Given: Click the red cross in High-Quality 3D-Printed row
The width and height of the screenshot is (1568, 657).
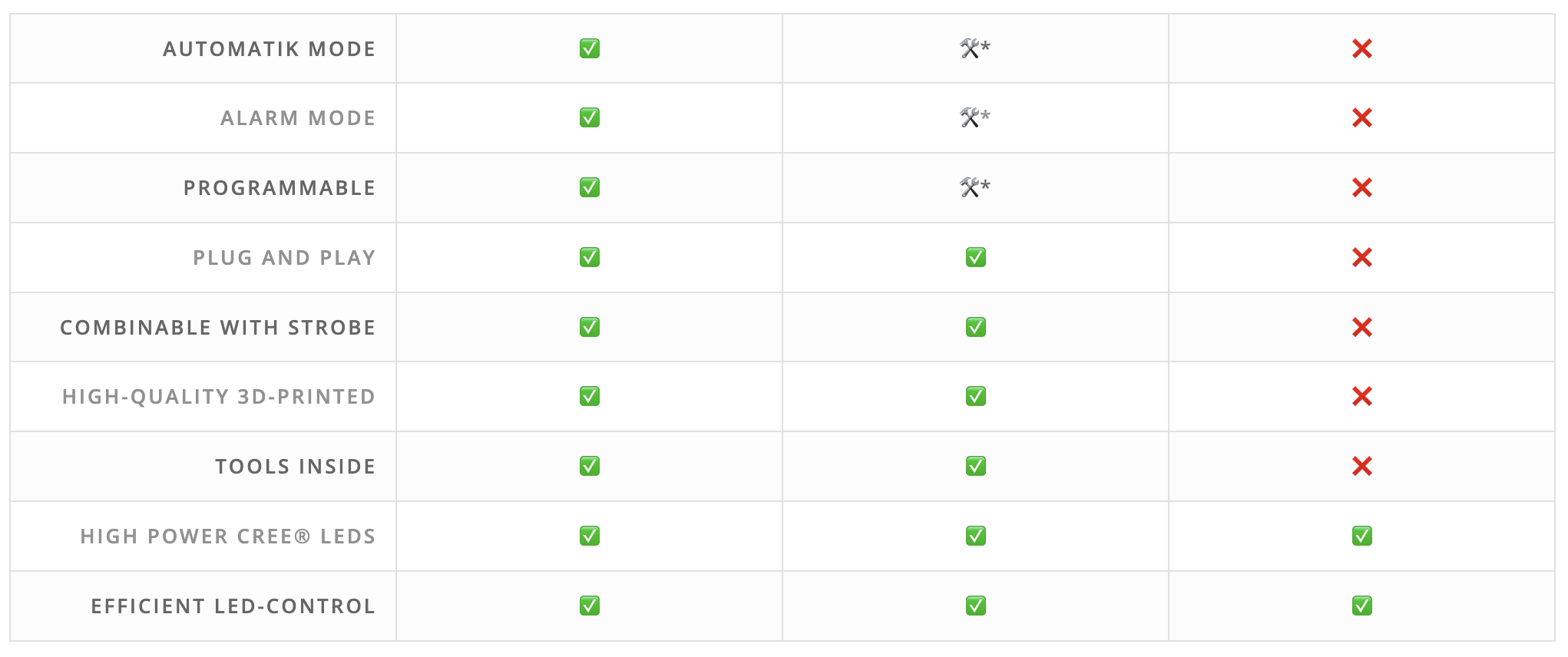Looking at the screenshot, I should tap(1362, 396).
